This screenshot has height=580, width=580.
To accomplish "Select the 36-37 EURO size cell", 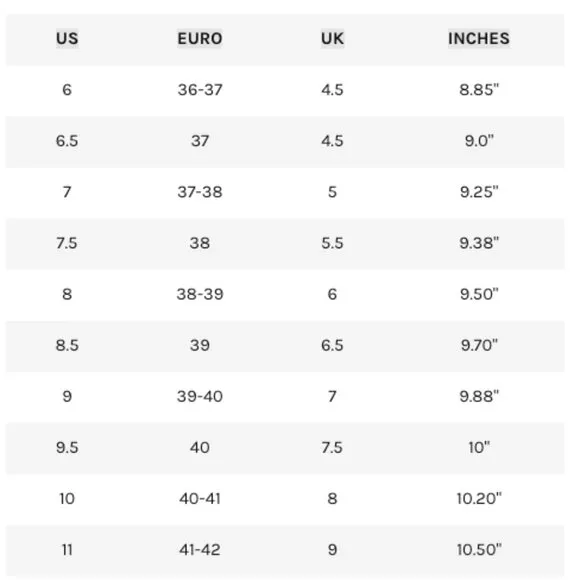I will (200, 90).
